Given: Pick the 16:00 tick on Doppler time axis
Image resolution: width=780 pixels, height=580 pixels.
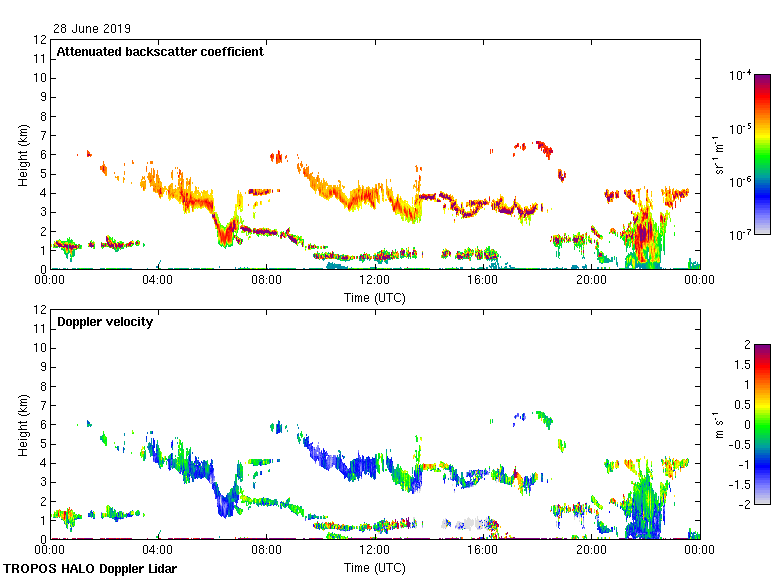Looking at the screenshot, I should point(483,551).
